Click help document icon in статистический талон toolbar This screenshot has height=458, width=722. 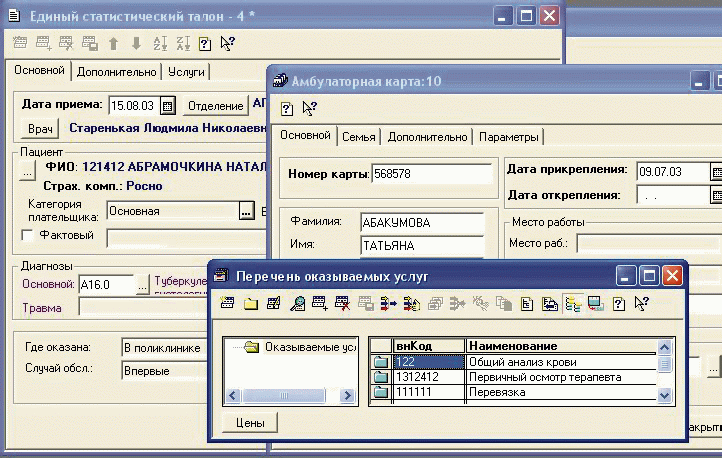[x=205, y=44]
